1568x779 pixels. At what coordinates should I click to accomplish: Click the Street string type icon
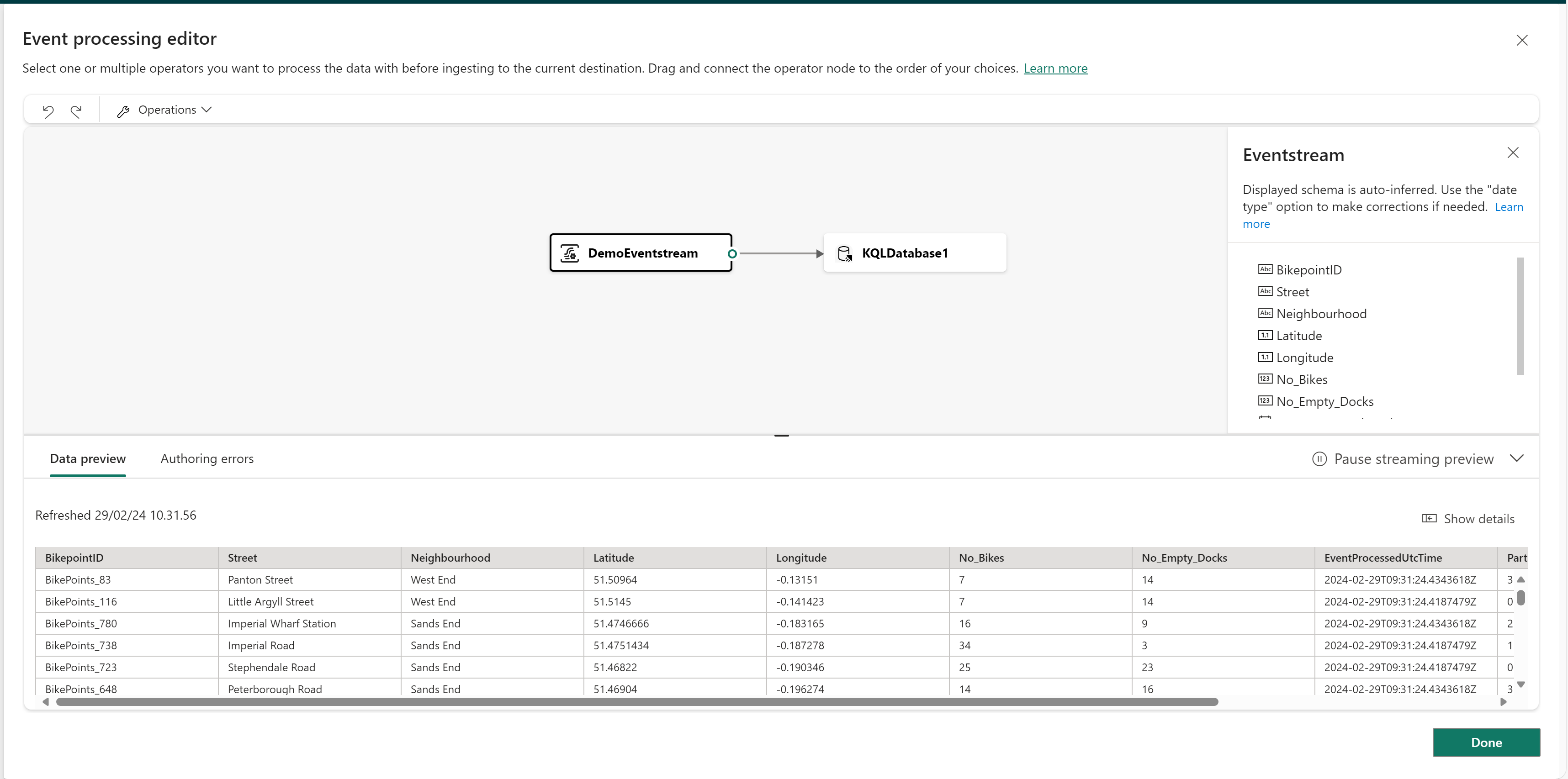tap(1265, 291)
